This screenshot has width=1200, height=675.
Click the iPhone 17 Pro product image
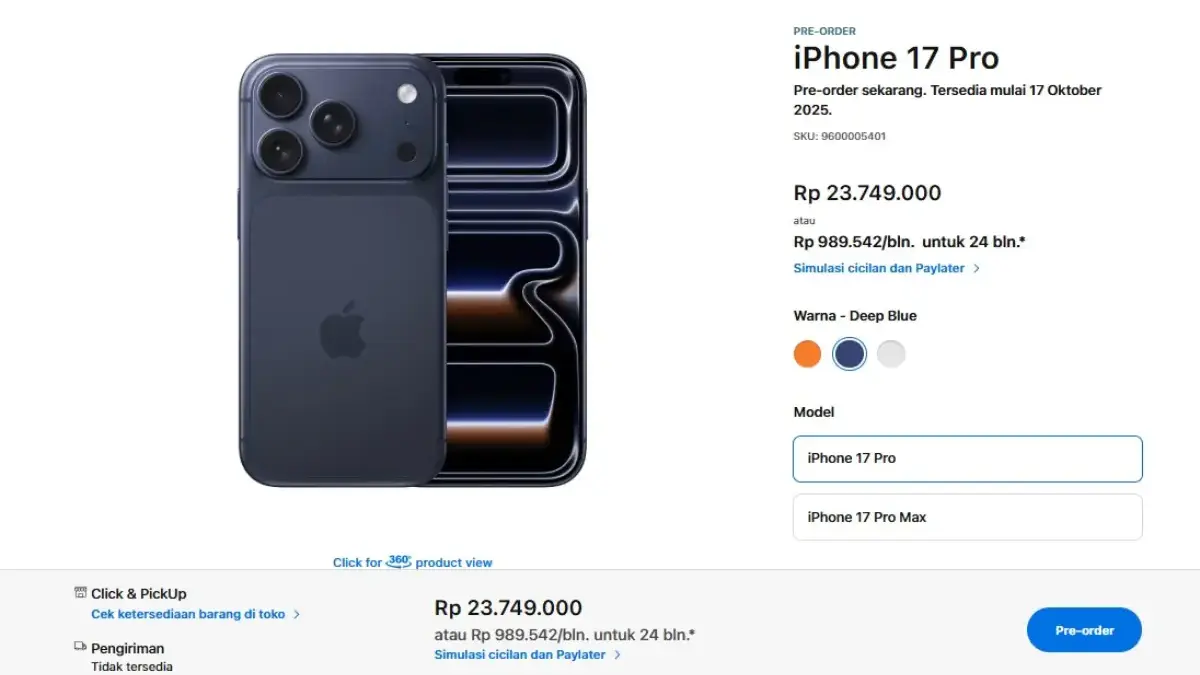pyautogui.click(x=412, y=270)
